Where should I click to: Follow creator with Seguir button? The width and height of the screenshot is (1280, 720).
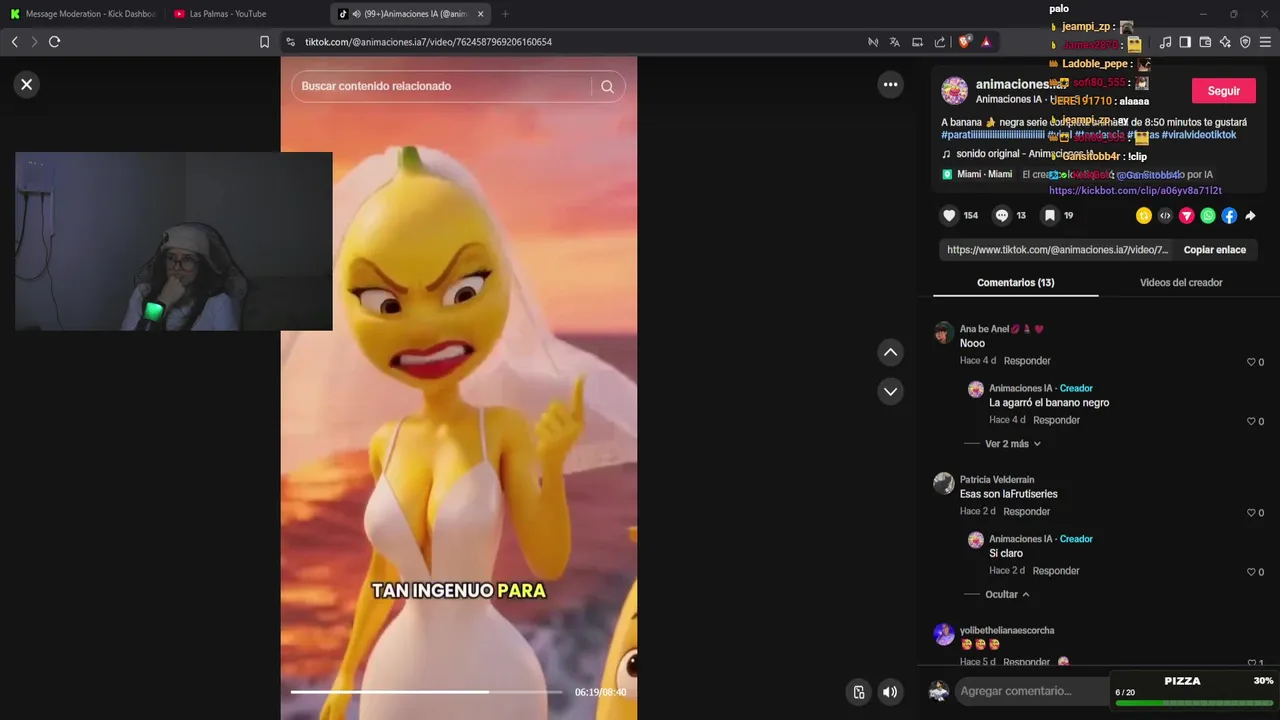(x=1223, y=91)
